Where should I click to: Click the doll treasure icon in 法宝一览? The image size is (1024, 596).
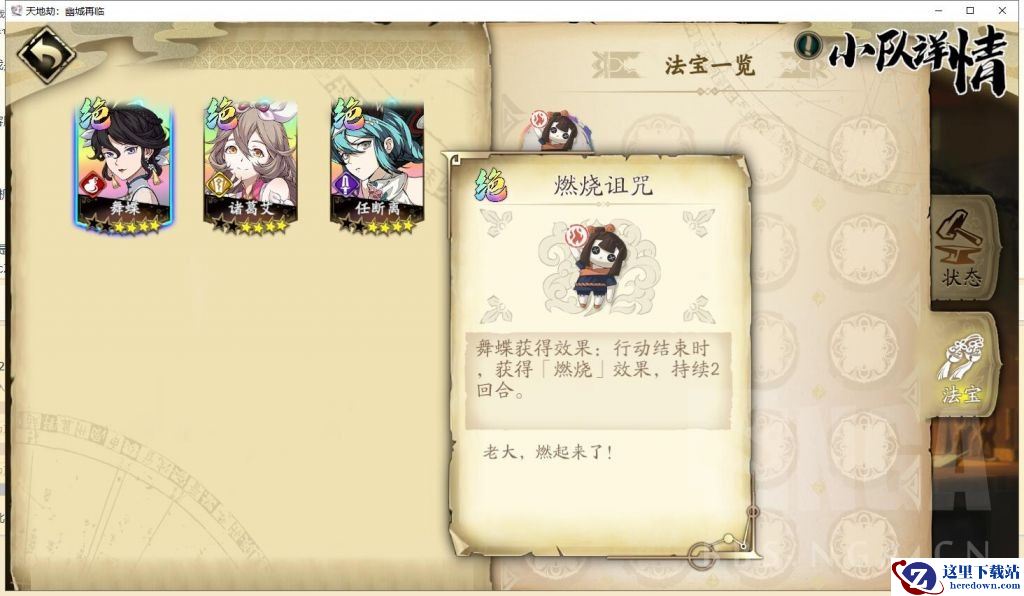click(557, 131)
